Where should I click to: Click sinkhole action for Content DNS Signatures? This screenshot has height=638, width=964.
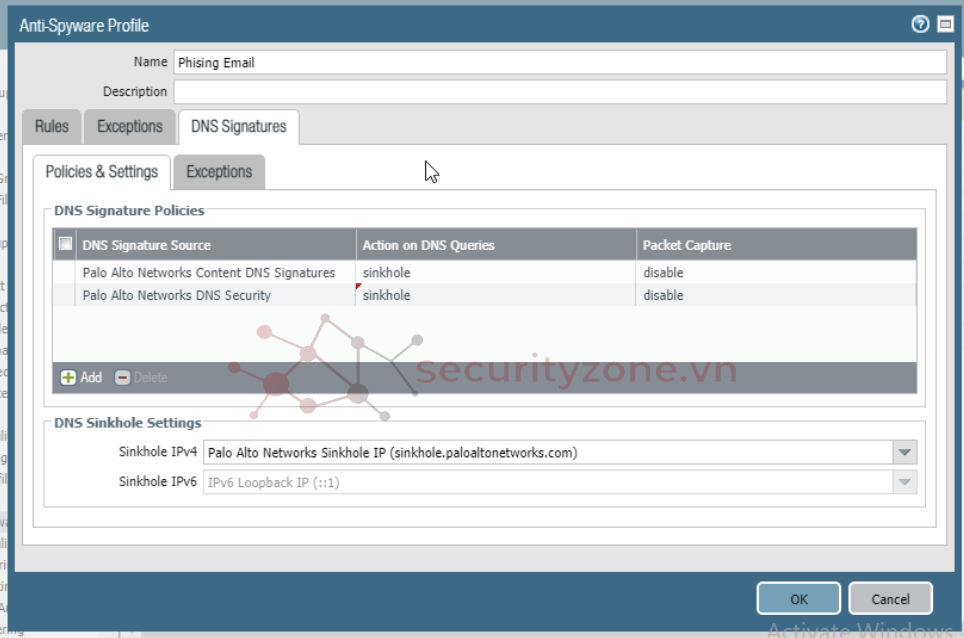(x=386, y=273)
